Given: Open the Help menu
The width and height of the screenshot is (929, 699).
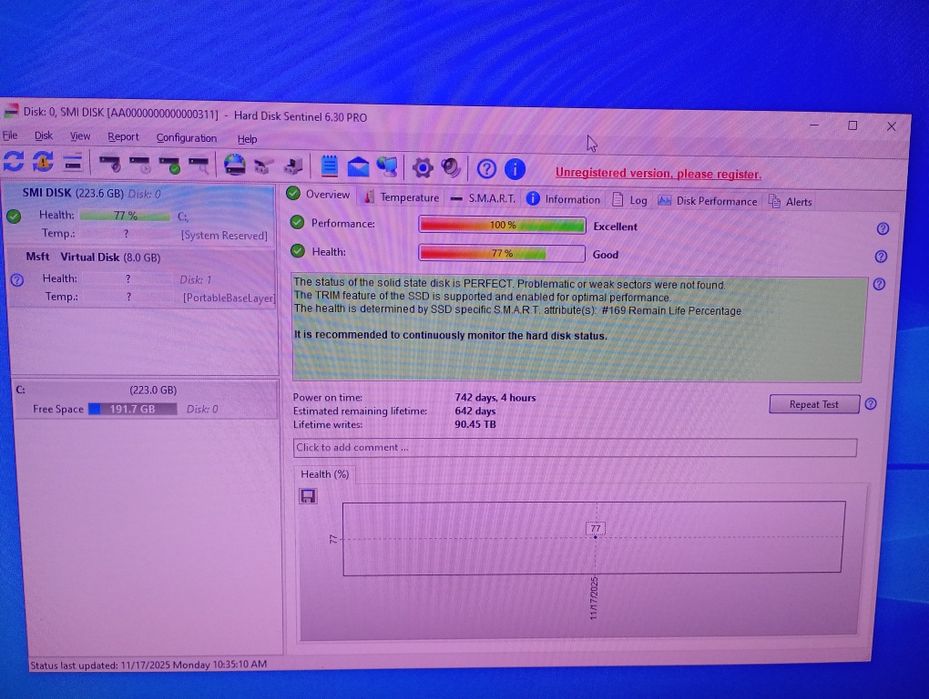Looking at the screenshot, I should (x=247, y=139).
